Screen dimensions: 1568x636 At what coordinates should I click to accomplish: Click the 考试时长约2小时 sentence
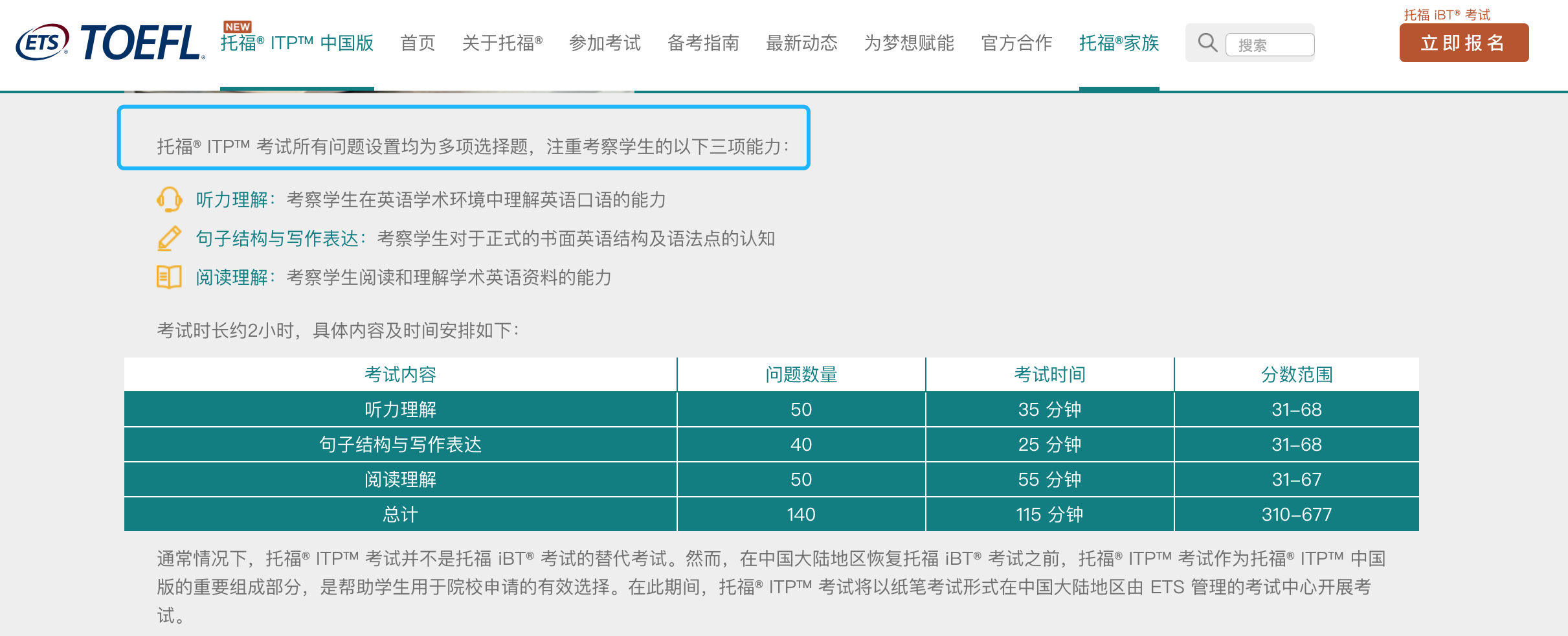[x=338, y=330]
